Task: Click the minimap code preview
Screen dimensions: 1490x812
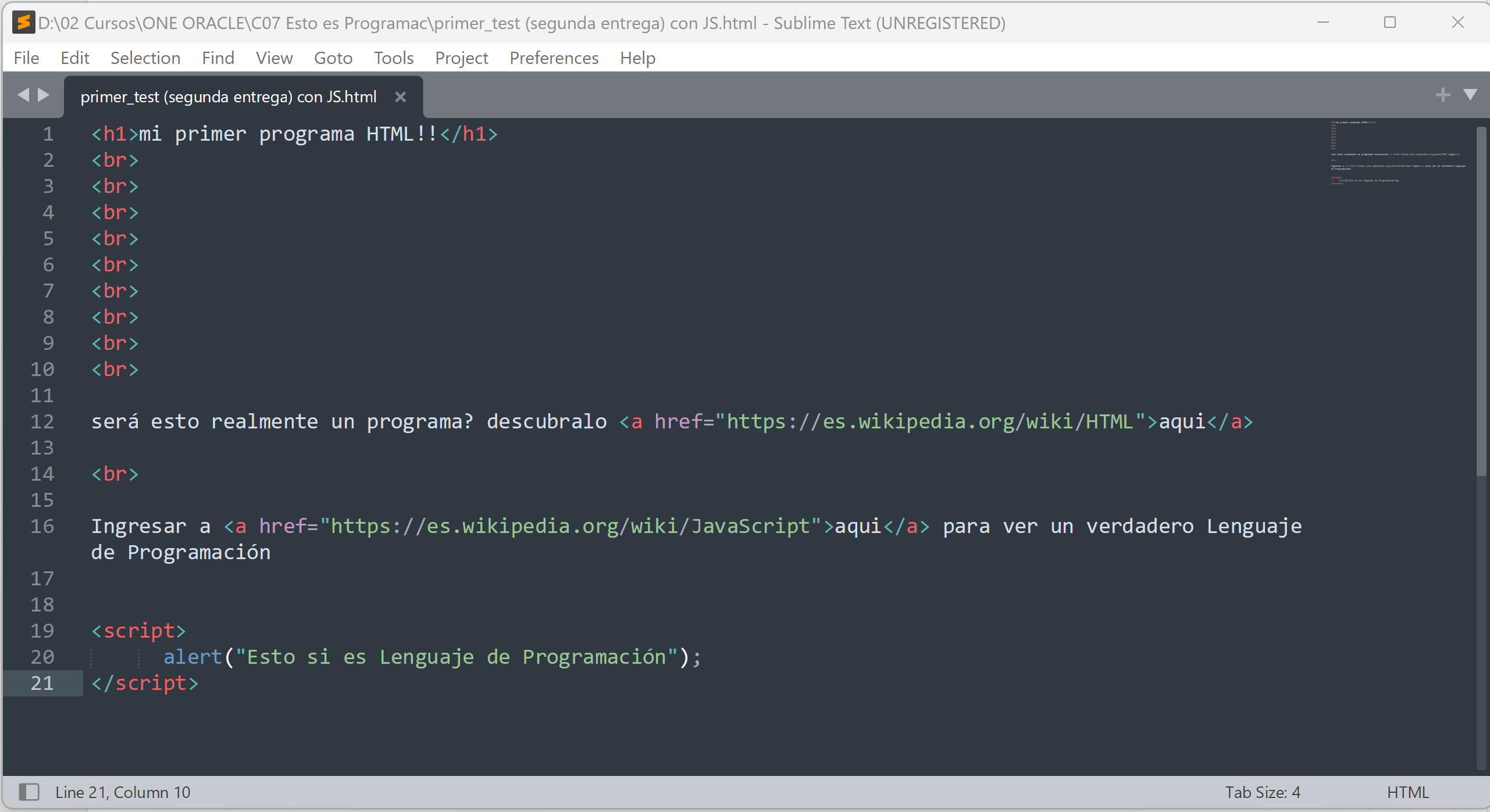Action: tap(1399, 153)
